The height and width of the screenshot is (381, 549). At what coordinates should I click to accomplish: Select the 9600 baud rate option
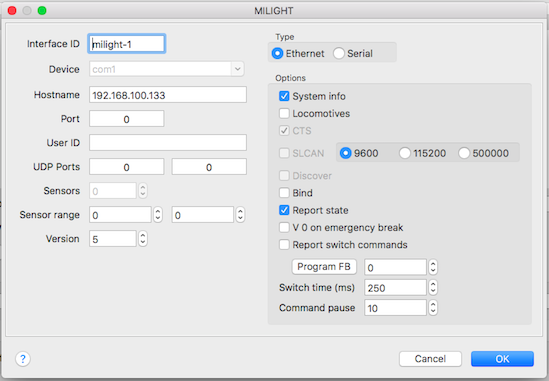click(x=346, y=153)
